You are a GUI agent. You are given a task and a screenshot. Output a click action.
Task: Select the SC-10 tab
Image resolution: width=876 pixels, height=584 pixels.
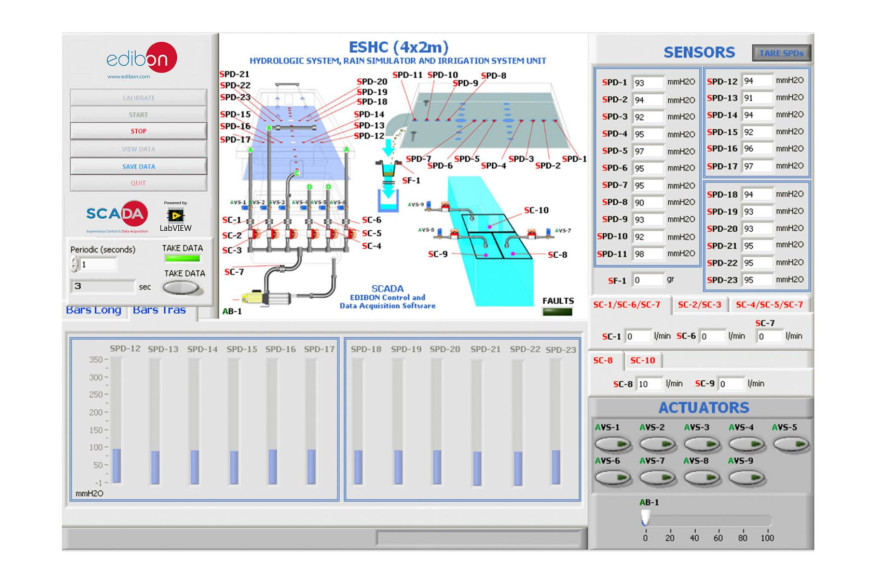click(645, 358)
